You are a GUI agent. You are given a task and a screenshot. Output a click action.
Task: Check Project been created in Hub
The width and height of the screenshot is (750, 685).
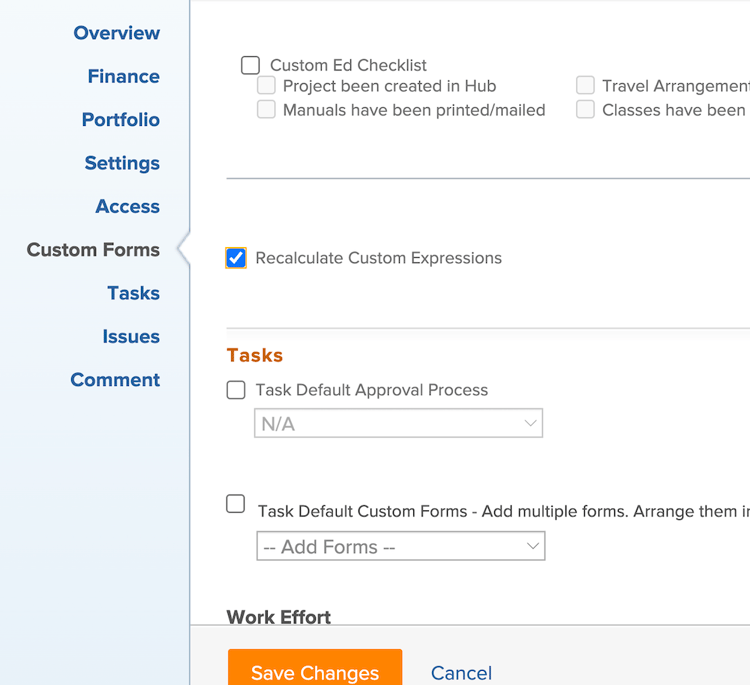pos(267,86)
